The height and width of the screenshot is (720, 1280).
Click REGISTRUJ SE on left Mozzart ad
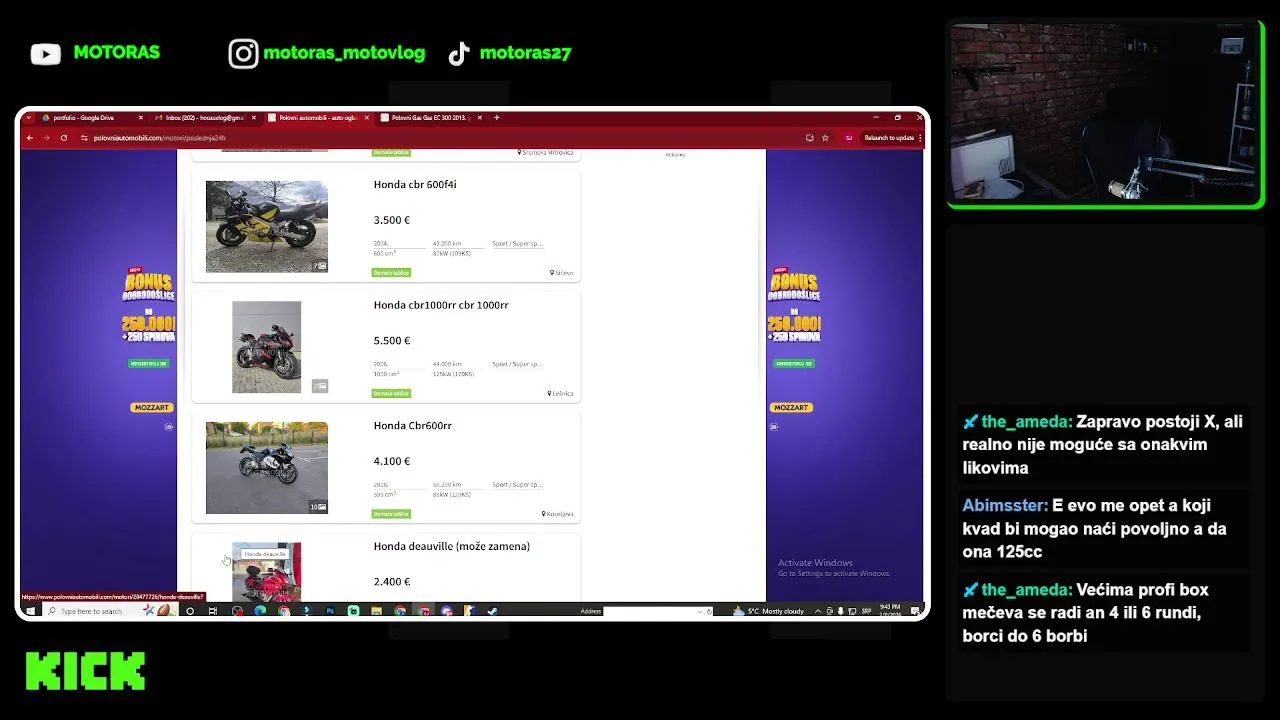tap(149, 363)
